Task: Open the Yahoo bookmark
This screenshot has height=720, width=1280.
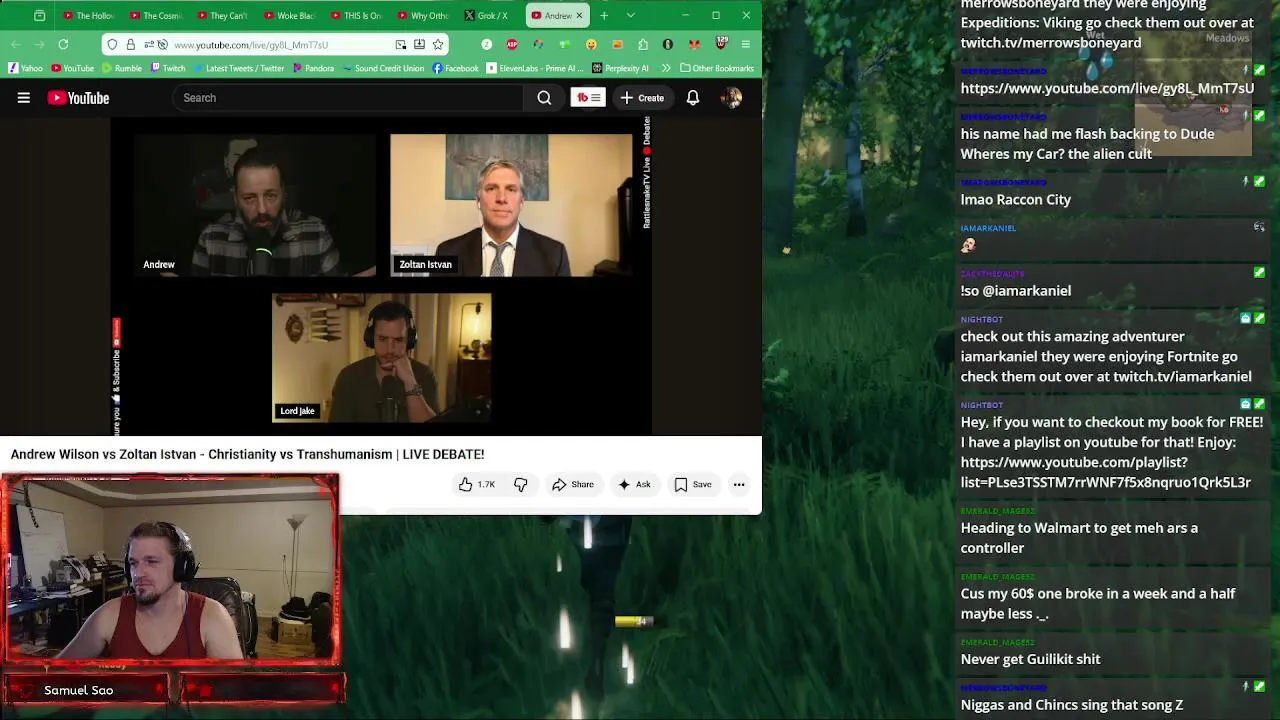Action: (26, 68)
